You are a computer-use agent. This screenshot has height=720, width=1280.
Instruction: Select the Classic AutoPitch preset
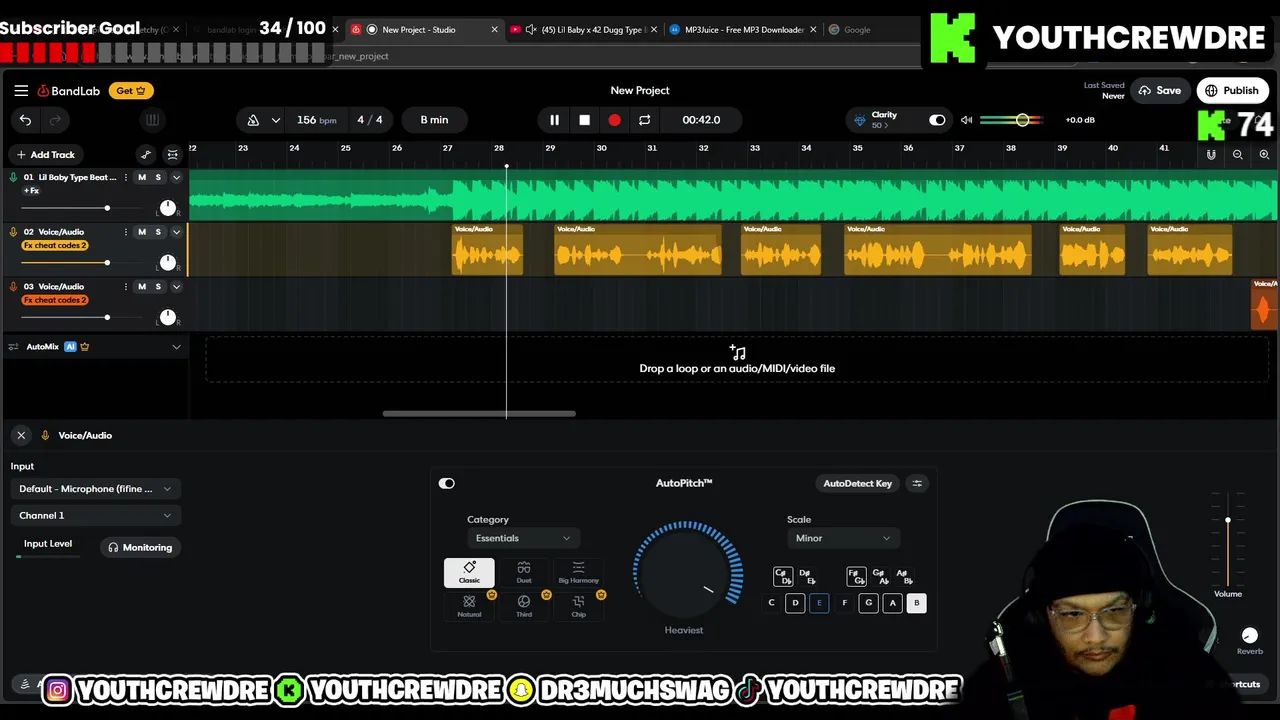pyautogui.click(x=469, y=573)
